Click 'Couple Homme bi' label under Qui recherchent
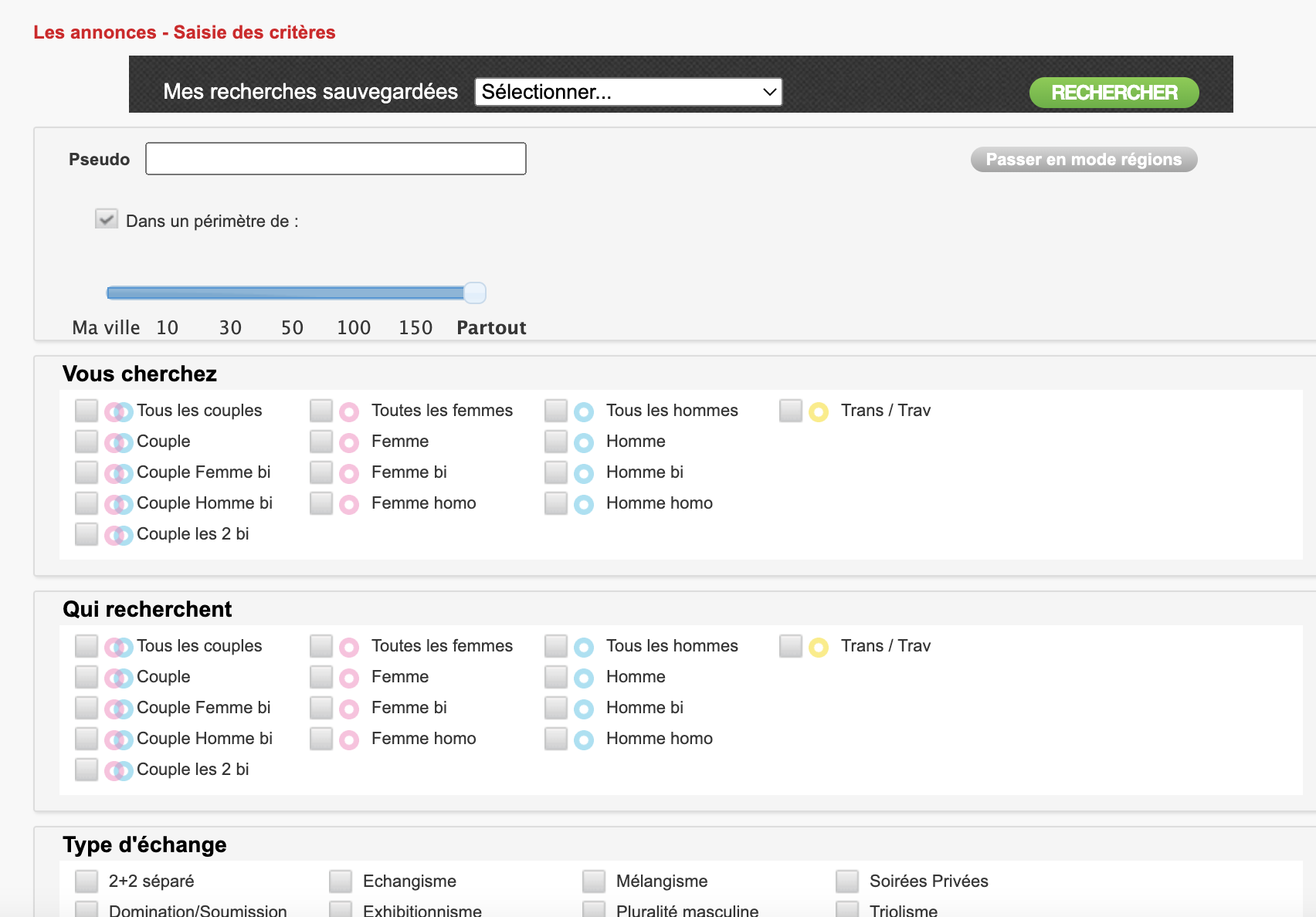Viewport: 1316px width, 917px height. 205,739
